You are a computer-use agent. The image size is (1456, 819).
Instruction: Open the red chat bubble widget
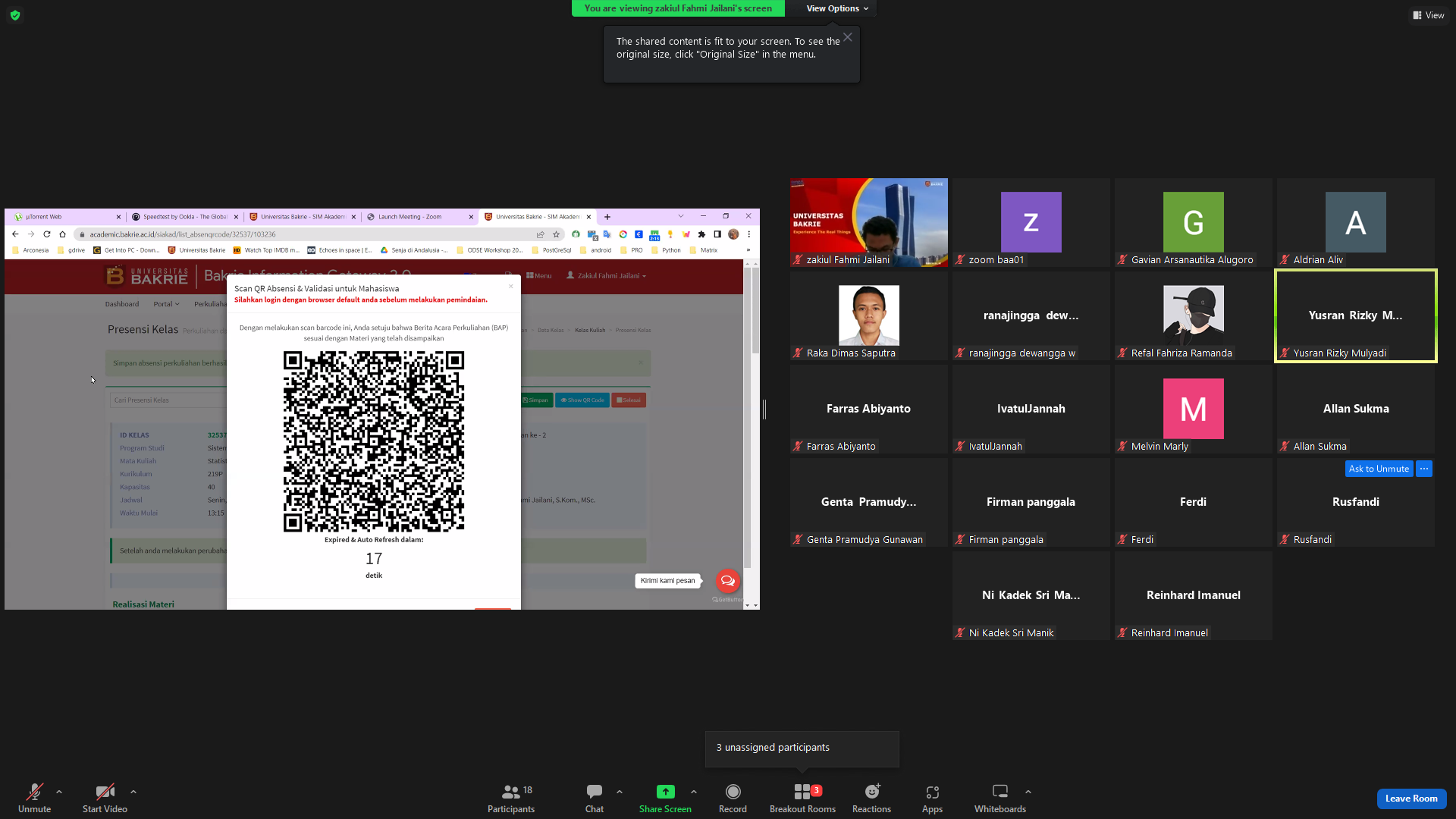pyautogui.click(x=727, y=581)
